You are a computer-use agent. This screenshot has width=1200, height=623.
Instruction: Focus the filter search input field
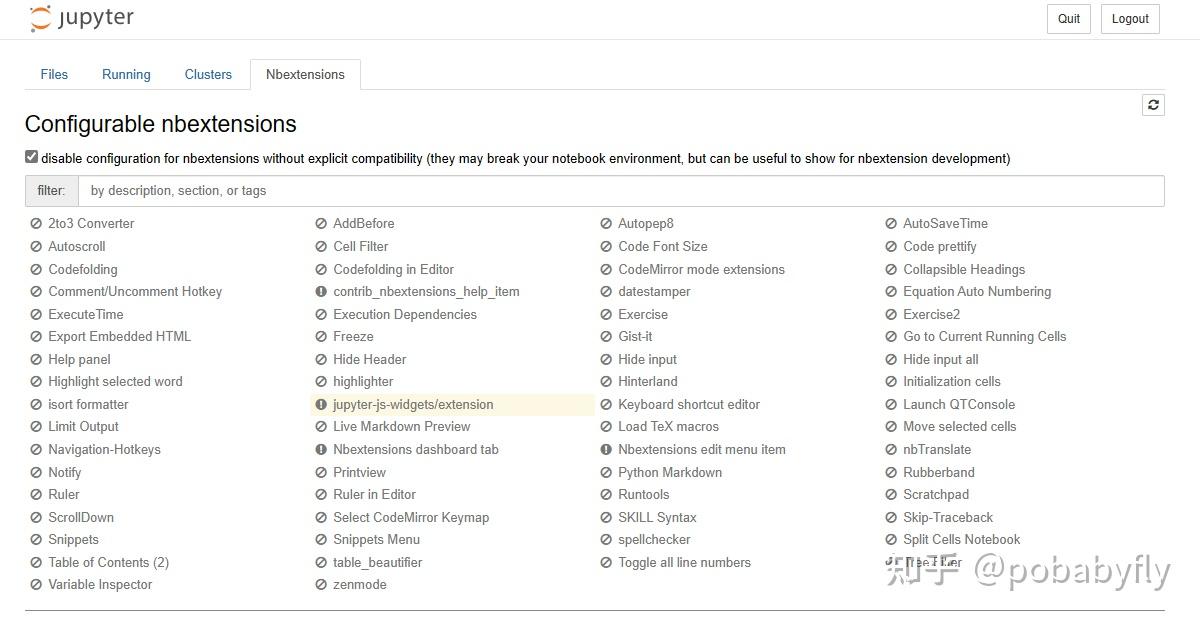pos(620,191)
